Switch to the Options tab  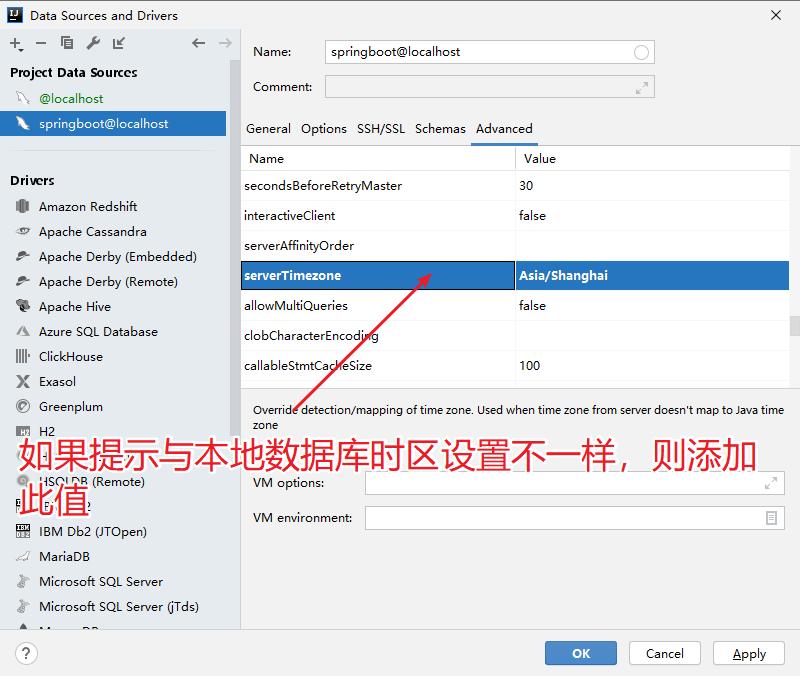coord(323,129)
